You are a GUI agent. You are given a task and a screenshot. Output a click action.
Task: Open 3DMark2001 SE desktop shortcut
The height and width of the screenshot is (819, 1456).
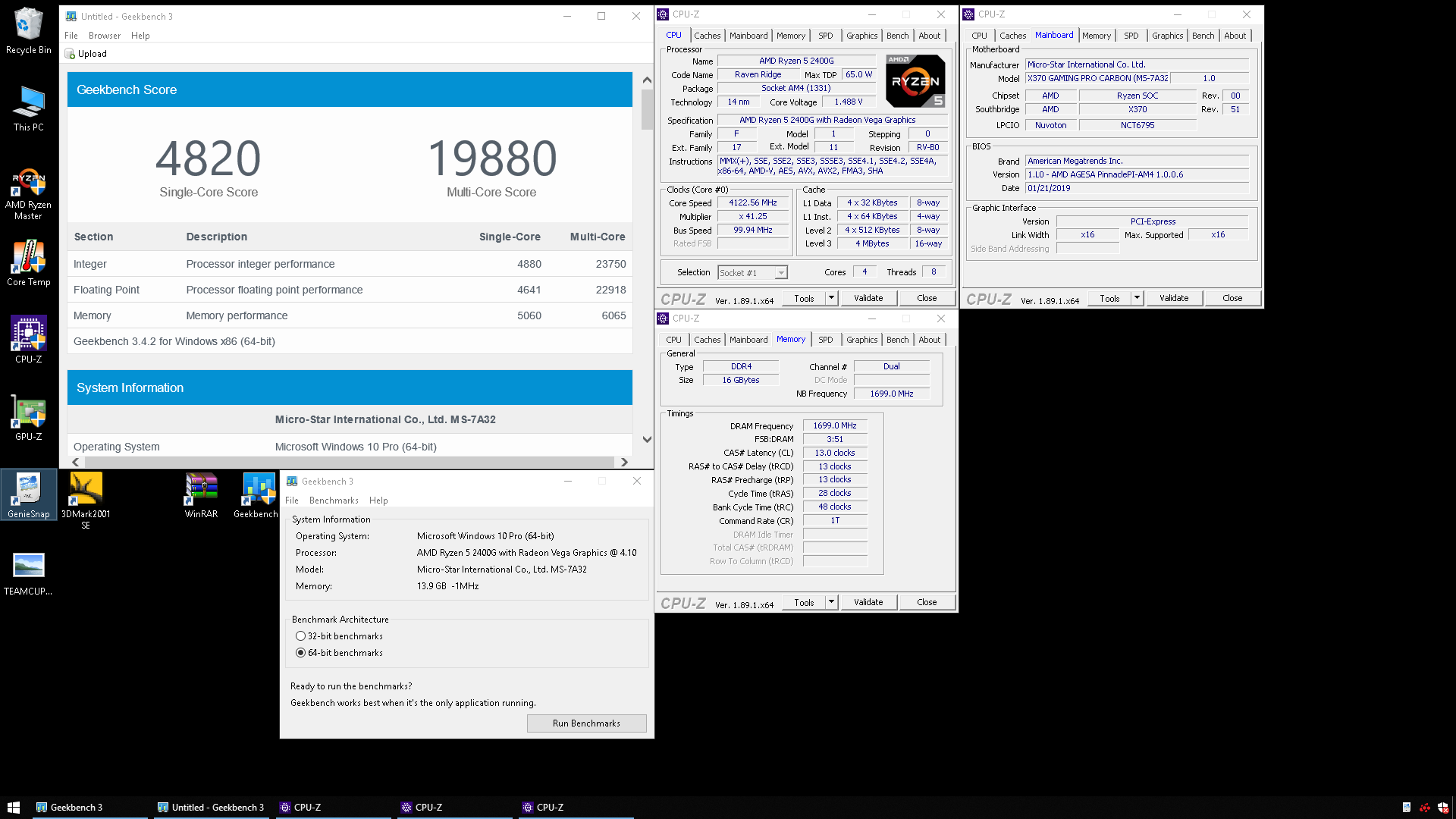(x=86, y=499)
